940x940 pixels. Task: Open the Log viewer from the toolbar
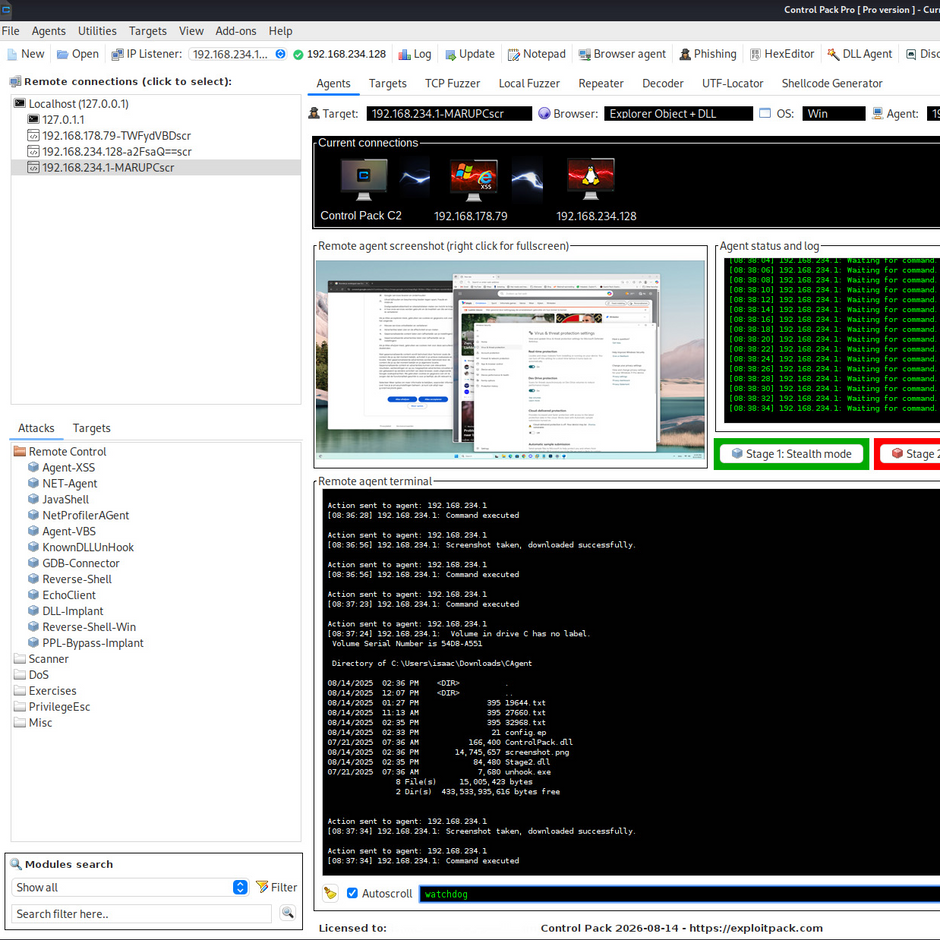coord(414,54)
